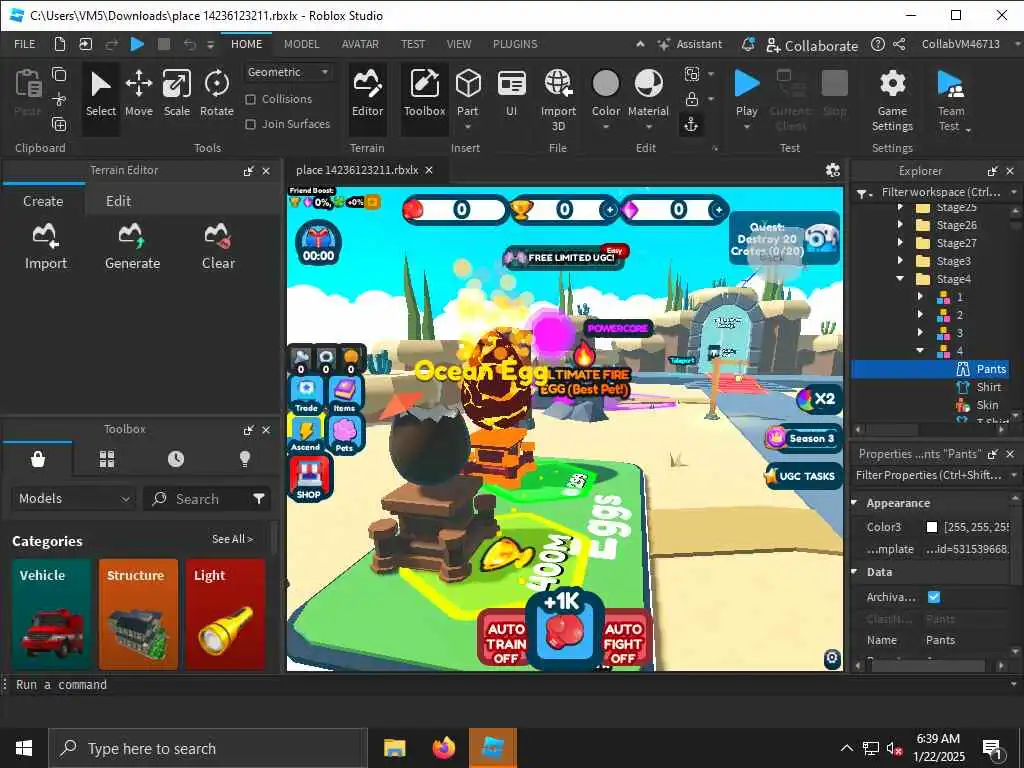Switch to the TEST ribbon tab
Screen dimensions: 1024x768
click(x=413, y=44)
